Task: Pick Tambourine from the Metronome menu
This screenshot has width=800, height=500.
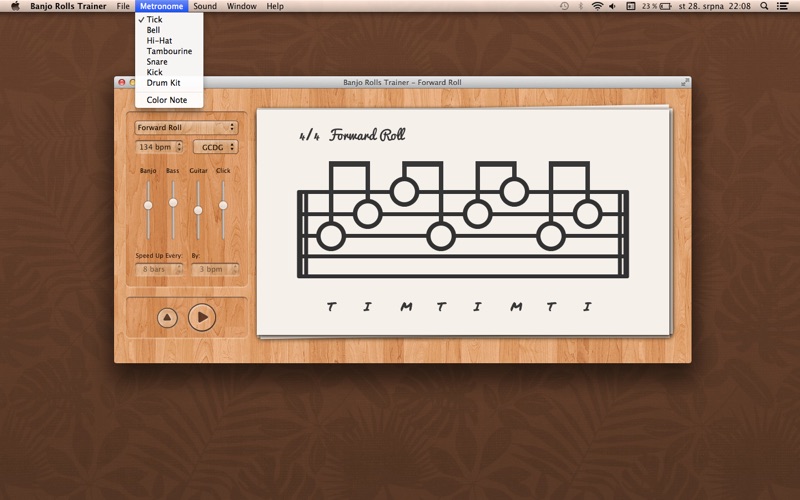Action: coord(169,51)
